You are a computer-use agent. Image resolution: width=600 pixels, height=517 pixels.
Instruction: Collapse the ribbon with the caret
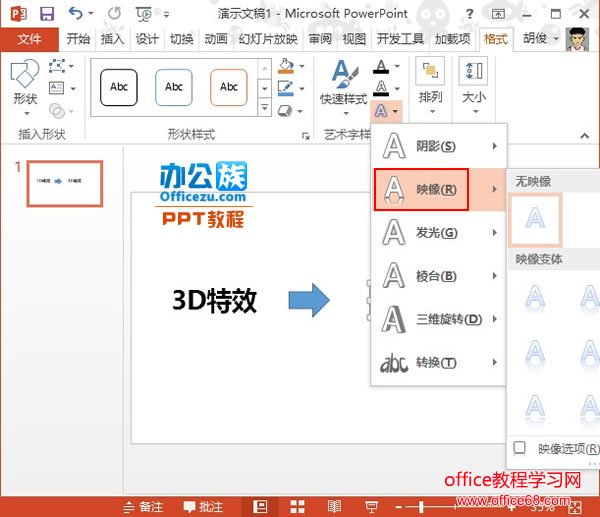[585, 136]
